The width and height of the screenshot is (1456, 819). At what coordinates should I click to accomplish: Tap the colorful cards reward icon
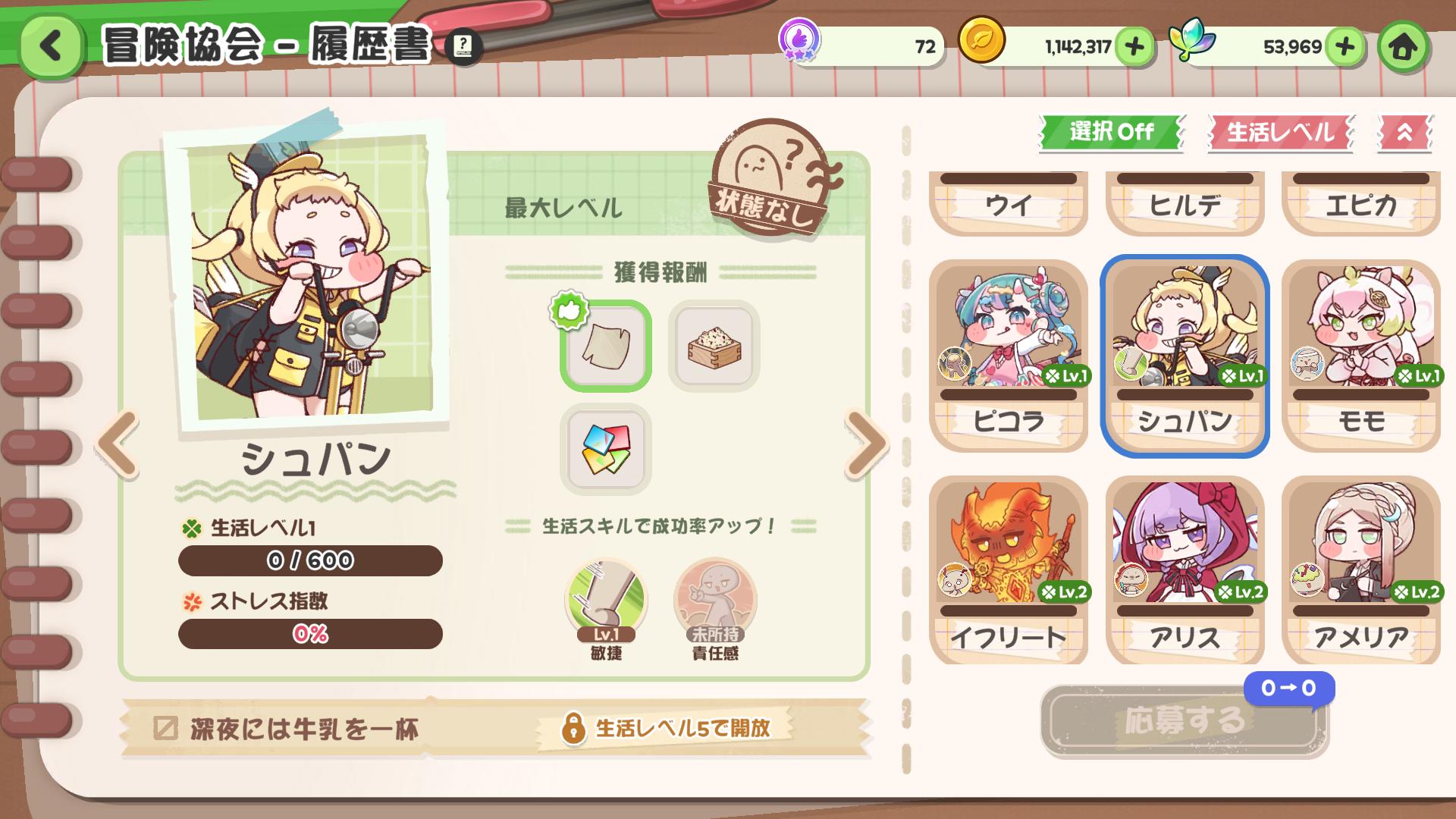[606, 450]
